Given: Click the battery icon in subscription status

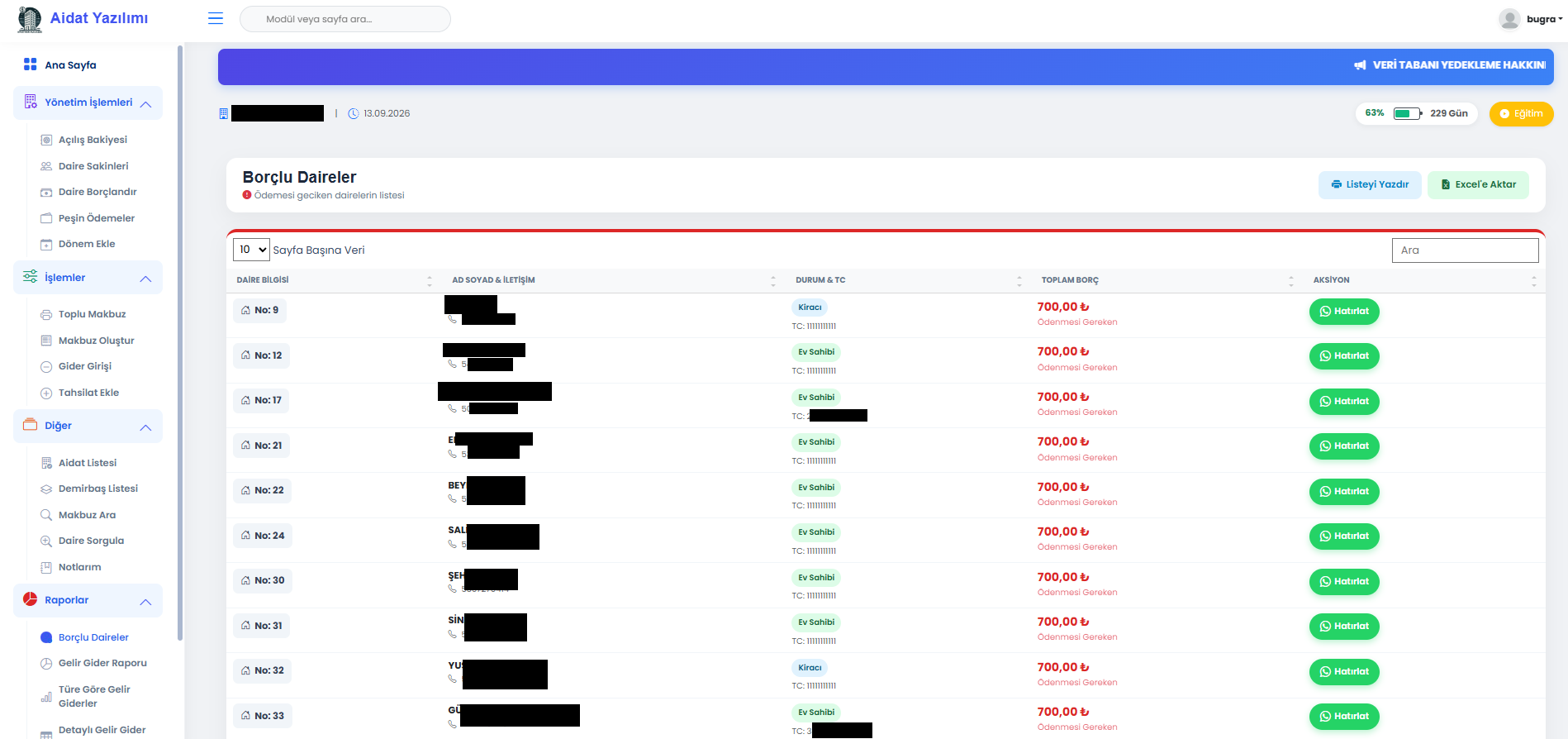Looking at the screenshot, I should (1407, 113).
